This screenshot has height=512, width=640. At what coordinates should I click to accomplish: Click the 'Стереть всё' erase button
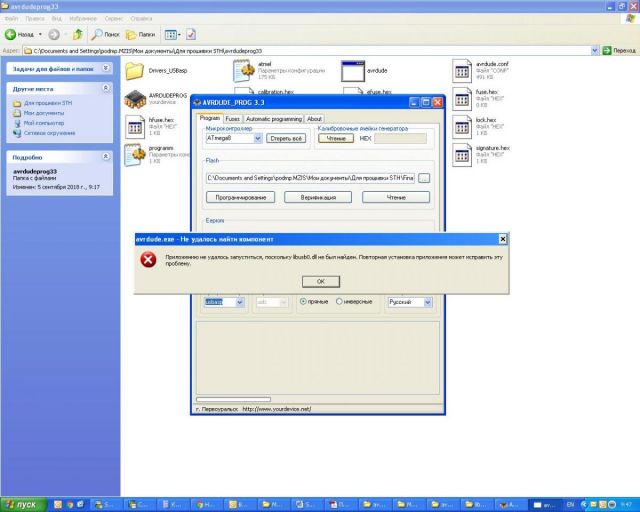pos(287,138)
